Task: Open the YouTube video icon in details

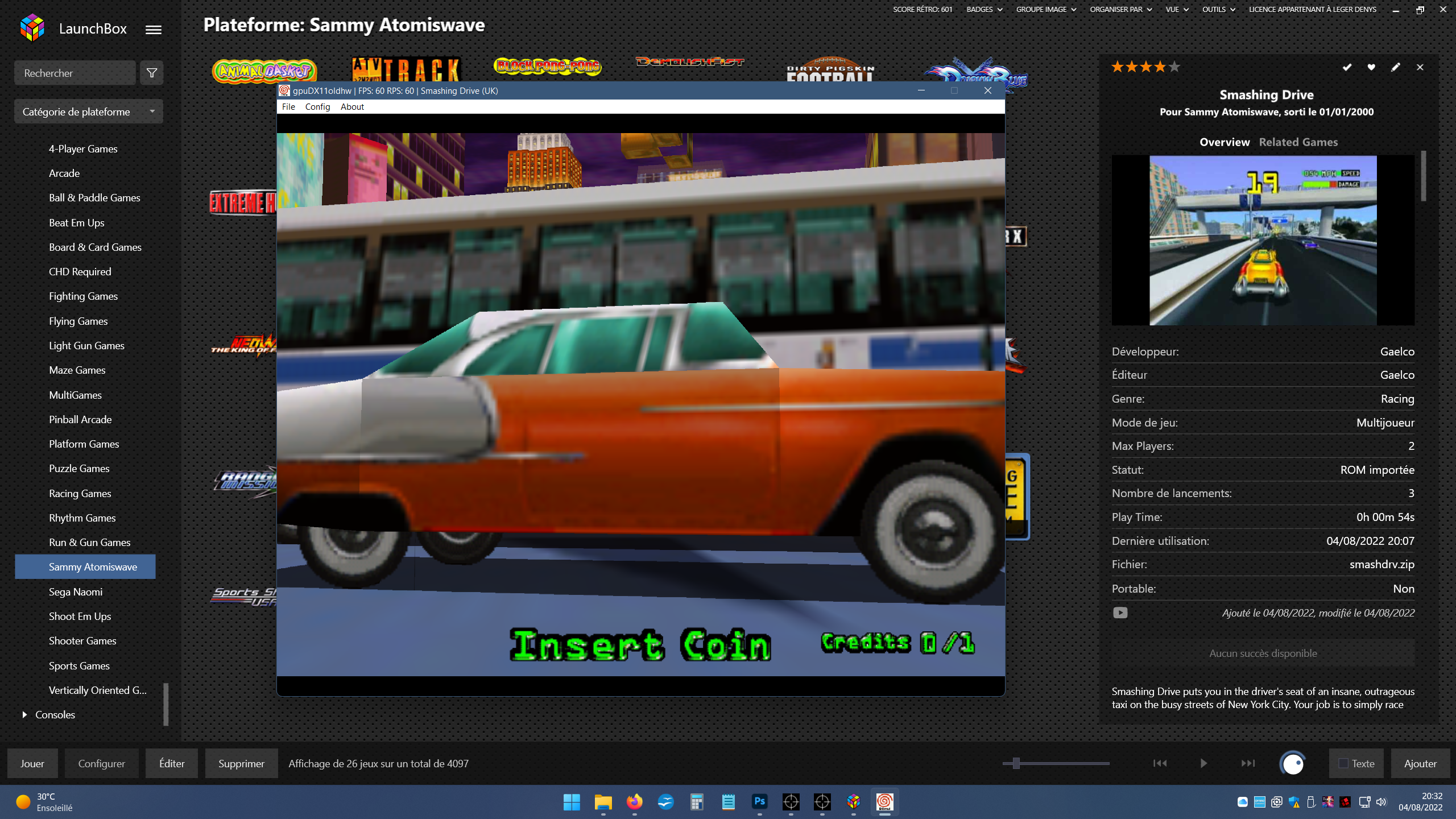Action: pyautogui.click(x=1120, y=613)
